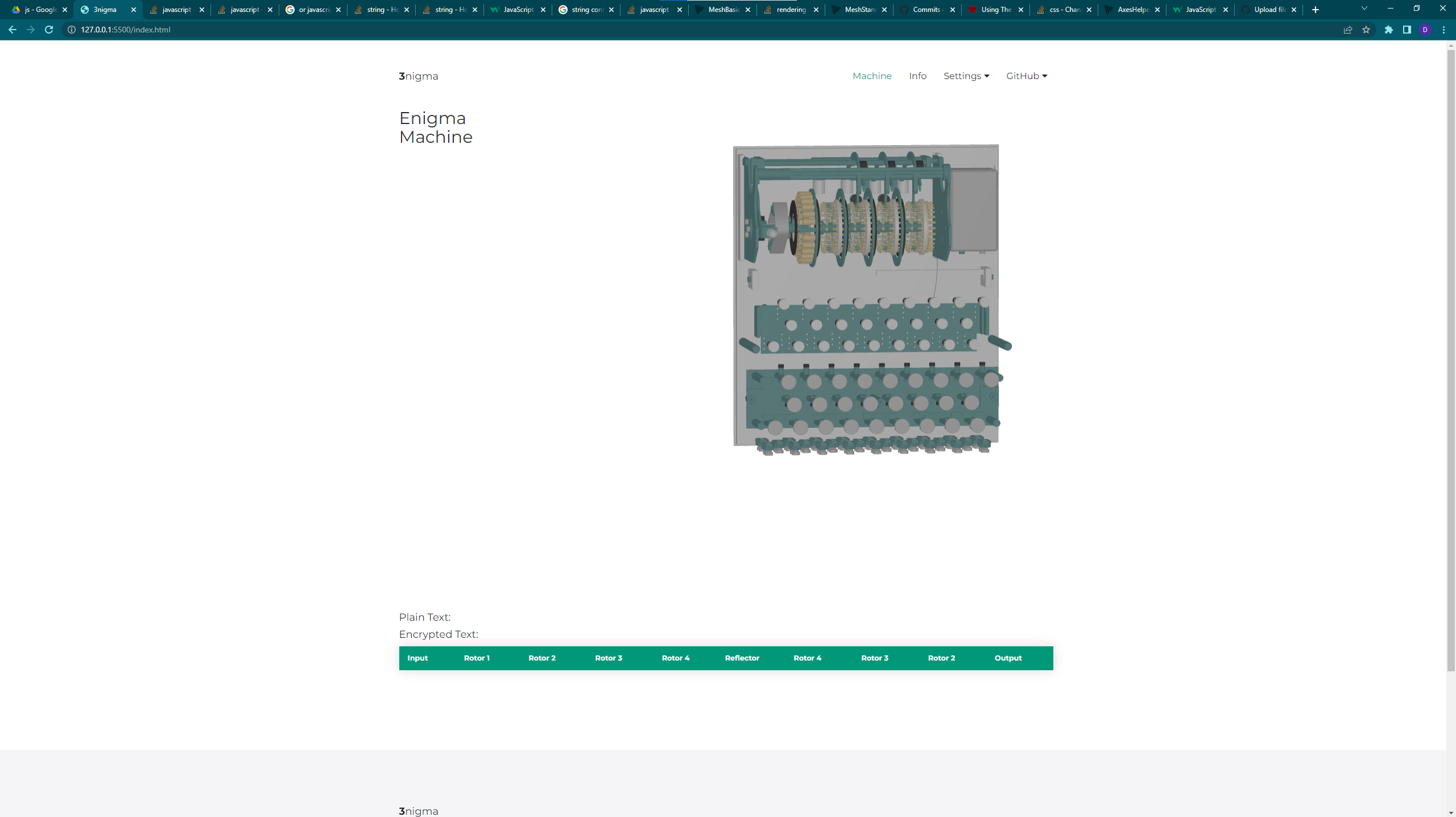Click the 3nigma logo link
This screenshot has height=817, width=1456.
pos(419,76)
